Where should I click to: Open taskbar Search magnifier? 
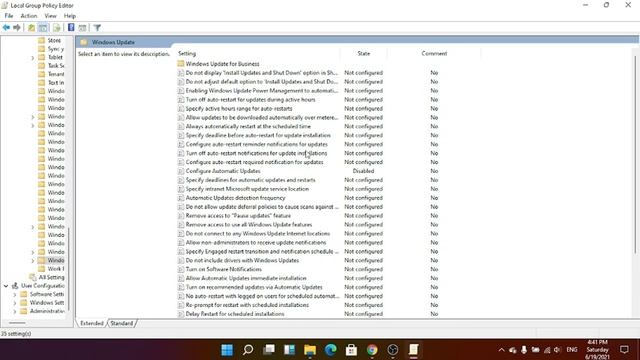248,350
